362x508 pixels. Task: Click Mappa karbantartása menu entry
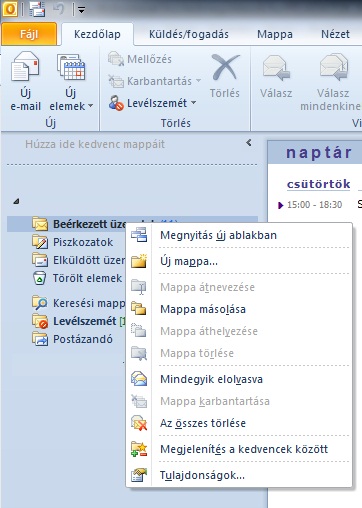(239, 401)
